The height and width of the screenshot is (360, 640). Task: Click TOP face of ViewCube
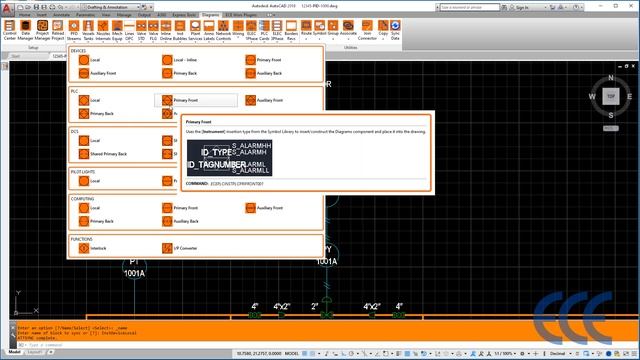coord(611,97)
